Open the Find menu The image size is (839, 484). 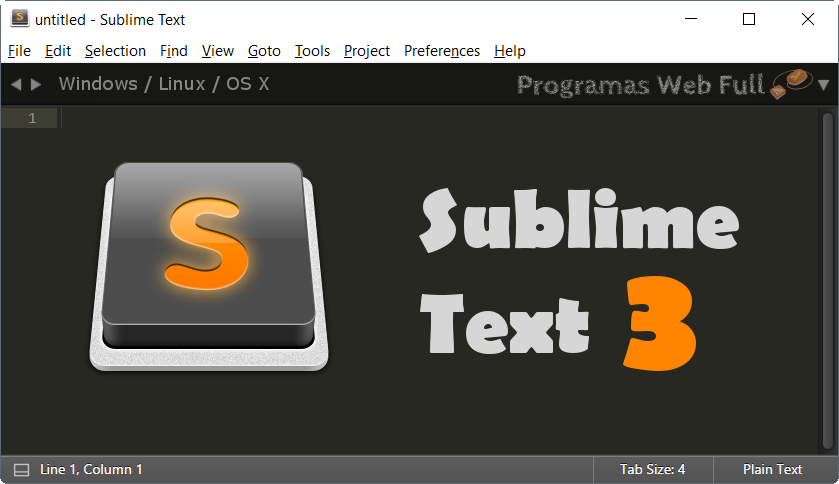coord(174,51)
